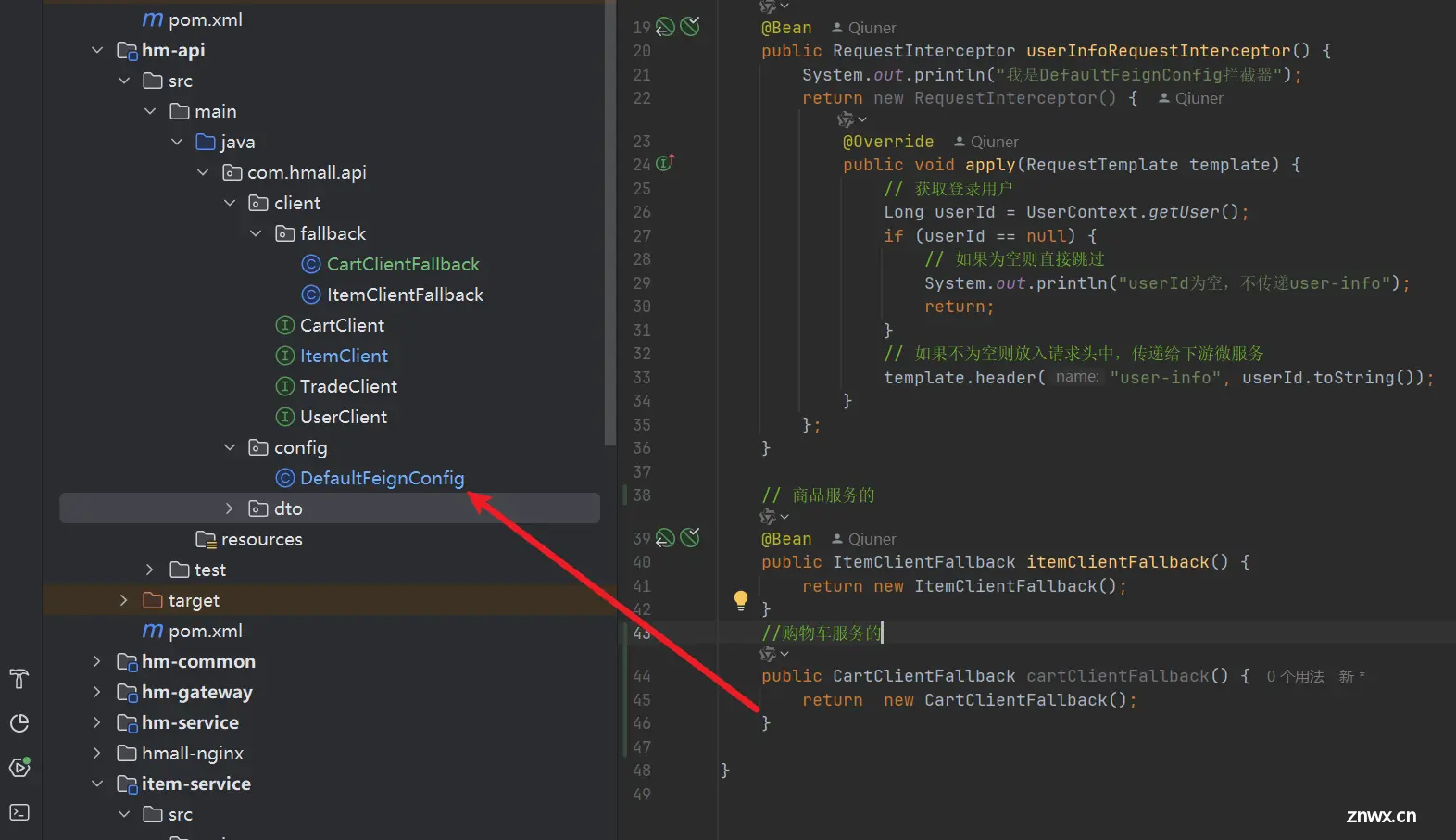The image size is (1456, 840).
Task: Click the second green gutter icon on line 19
Action: click(x=690, y=27)
